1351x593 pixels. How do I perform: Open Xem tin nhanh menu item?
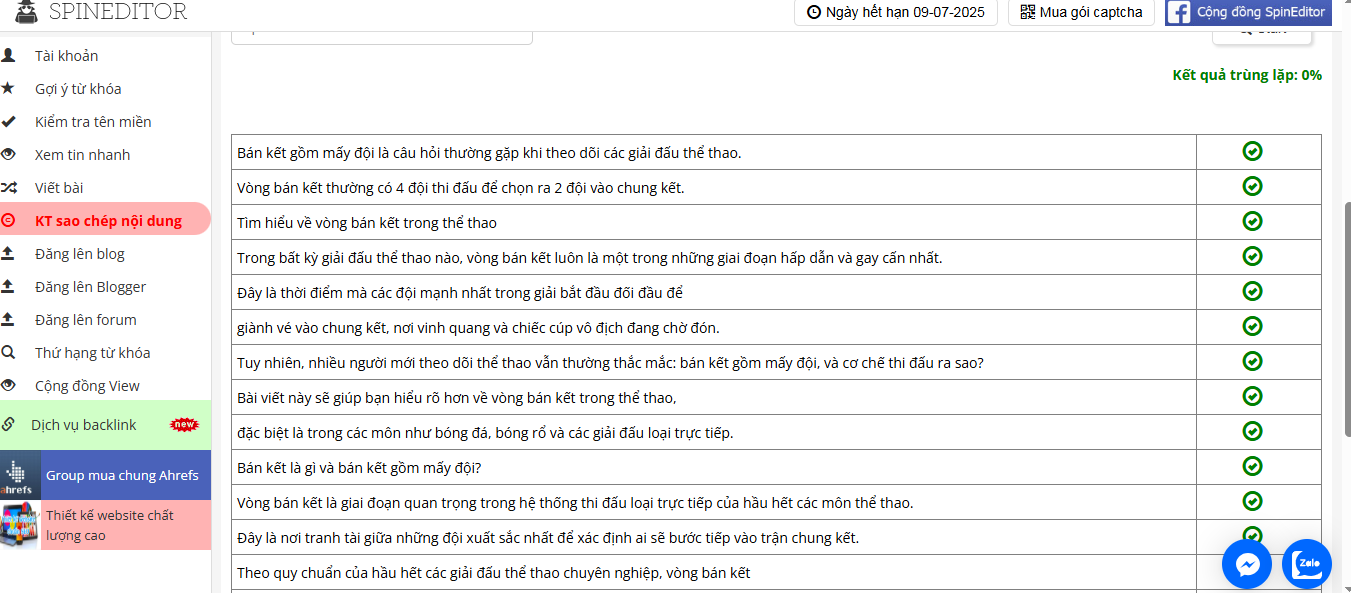[105, 154]
